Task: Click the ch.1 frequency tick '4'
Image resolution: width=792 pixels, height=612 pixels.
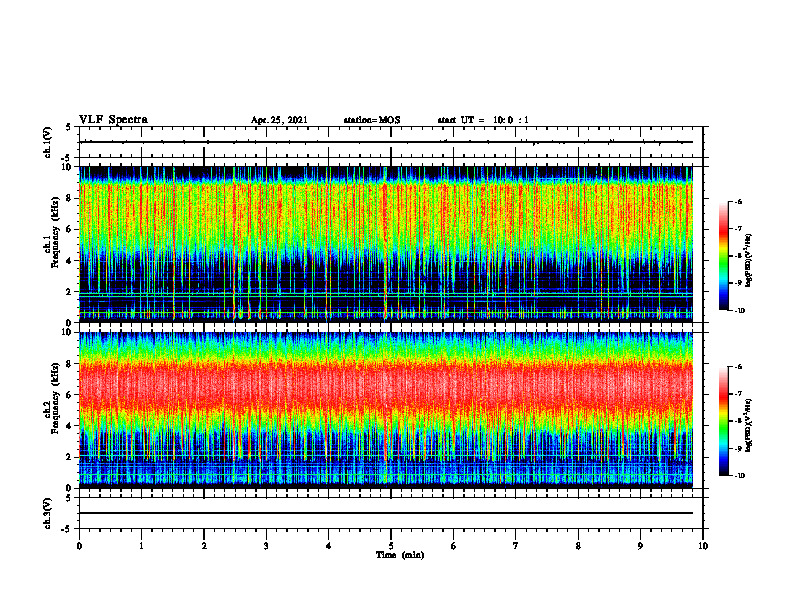Action: 69,261
